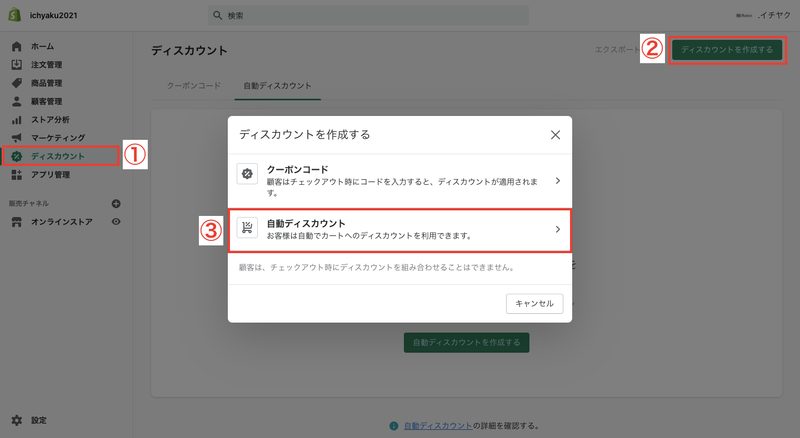This screenshot has width=800, height=438.
Task: Click the ディスカウント badge icon in sidebar
Action: [x=17, y=156]
